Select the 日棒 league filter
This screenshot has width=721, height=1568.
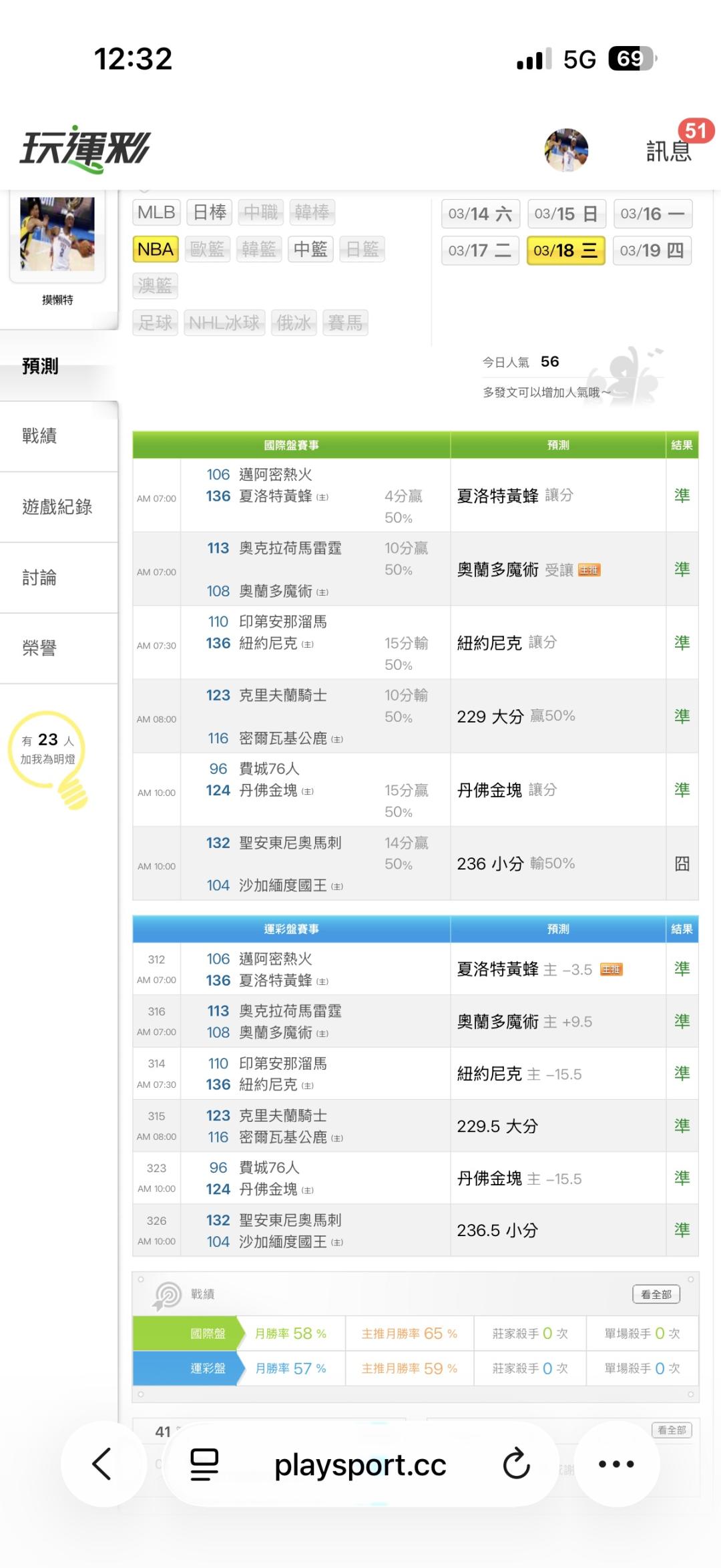(x=209, y=213)
